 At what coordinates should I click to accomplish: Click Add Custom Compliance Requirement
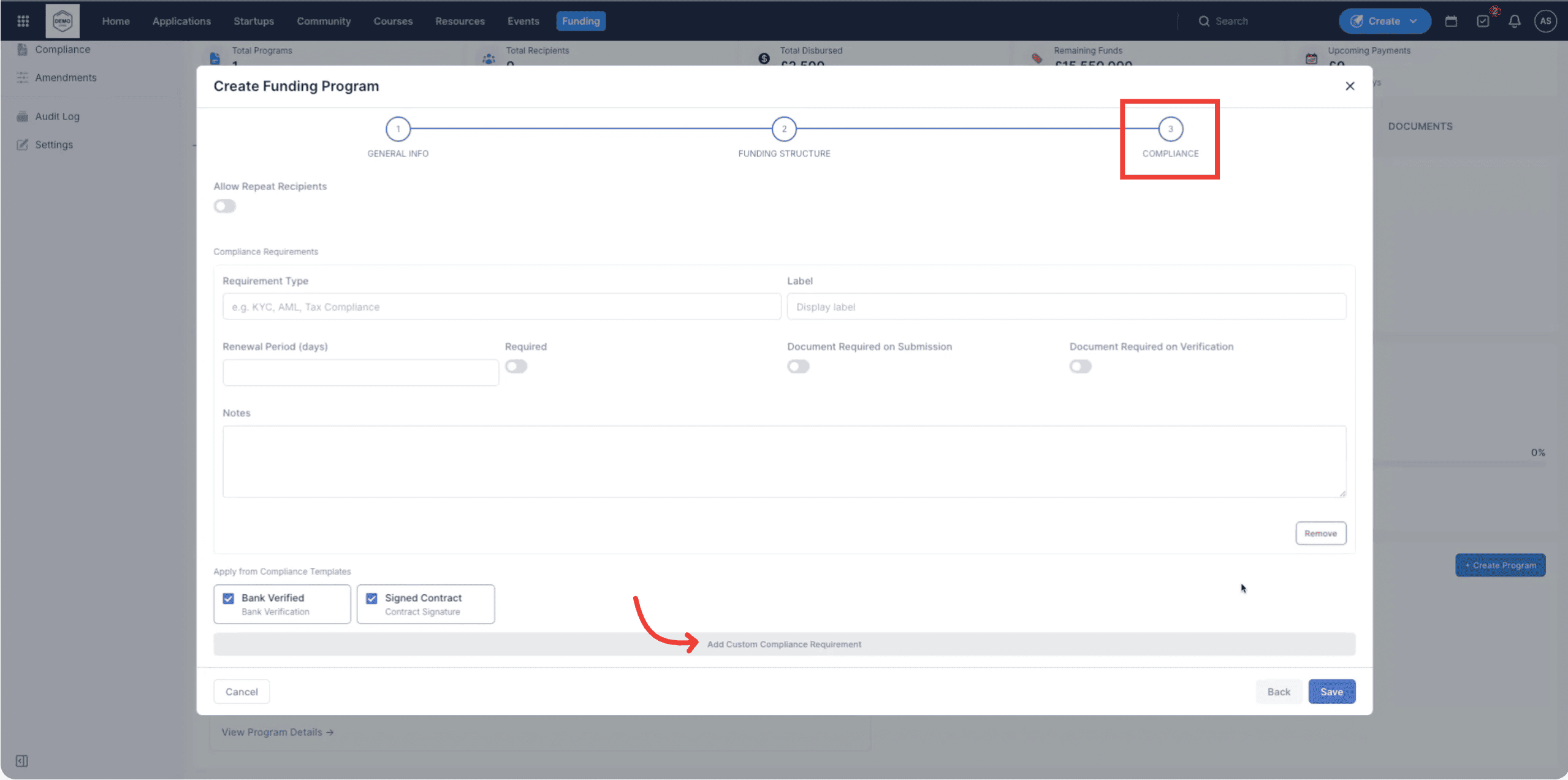784,644
